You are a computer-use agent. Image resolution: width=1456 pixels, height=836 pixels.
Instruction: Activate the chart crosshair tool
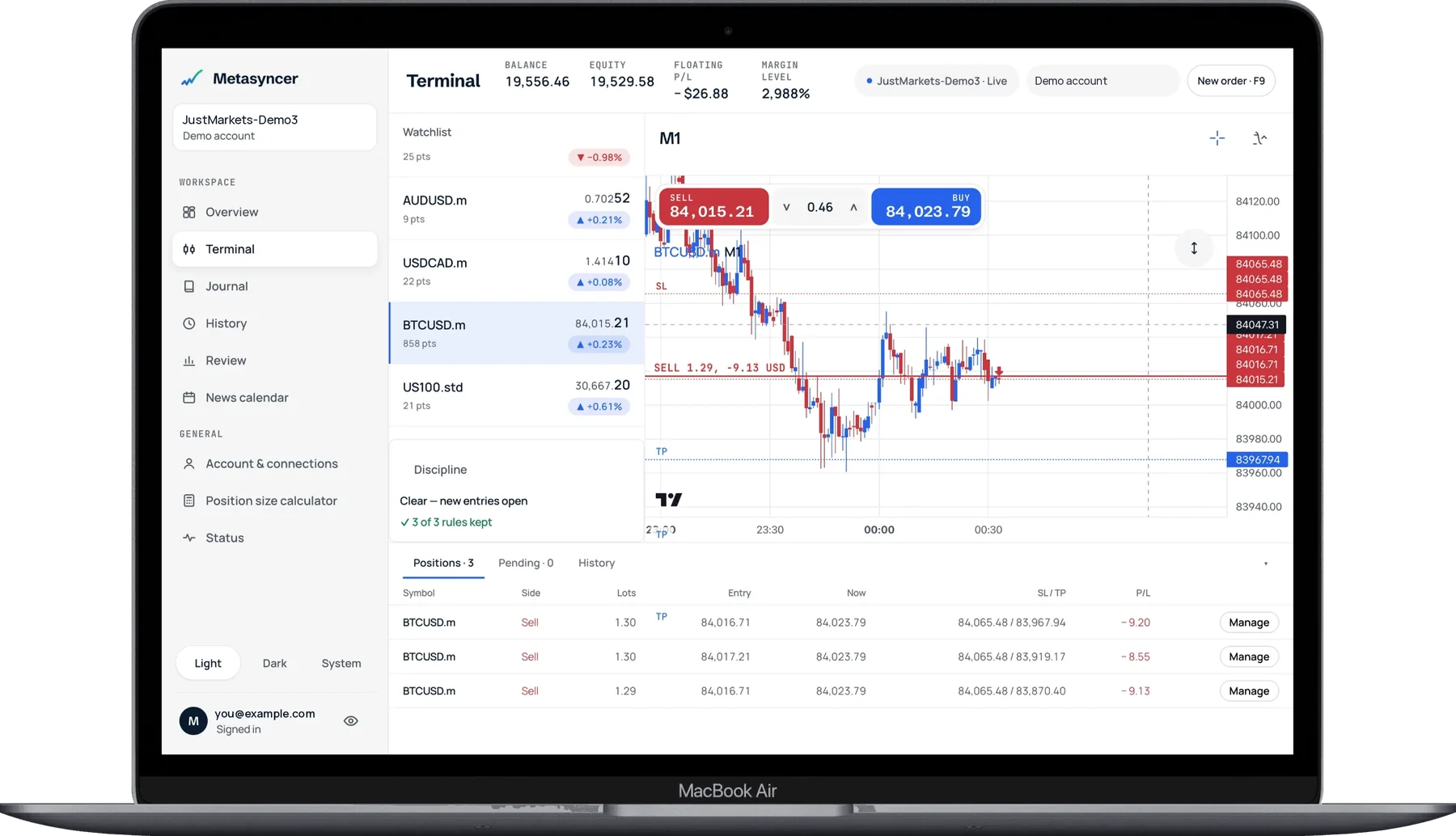click(x=1217, y=138)
